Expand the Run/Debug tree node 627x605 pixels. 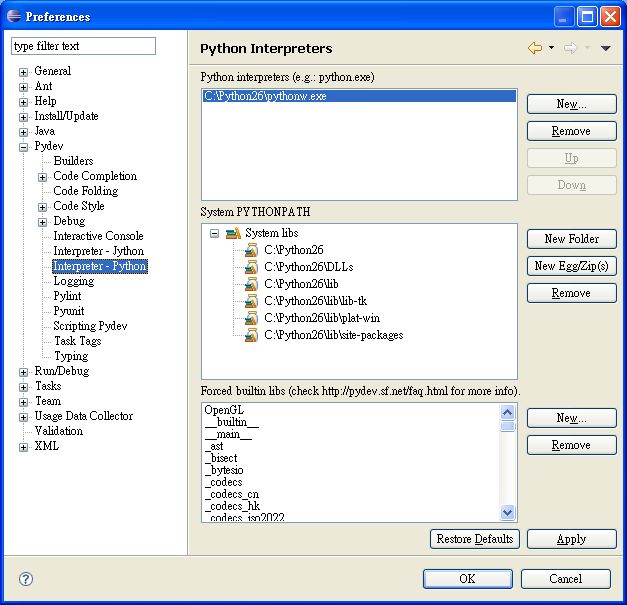[x=23, y=372]
